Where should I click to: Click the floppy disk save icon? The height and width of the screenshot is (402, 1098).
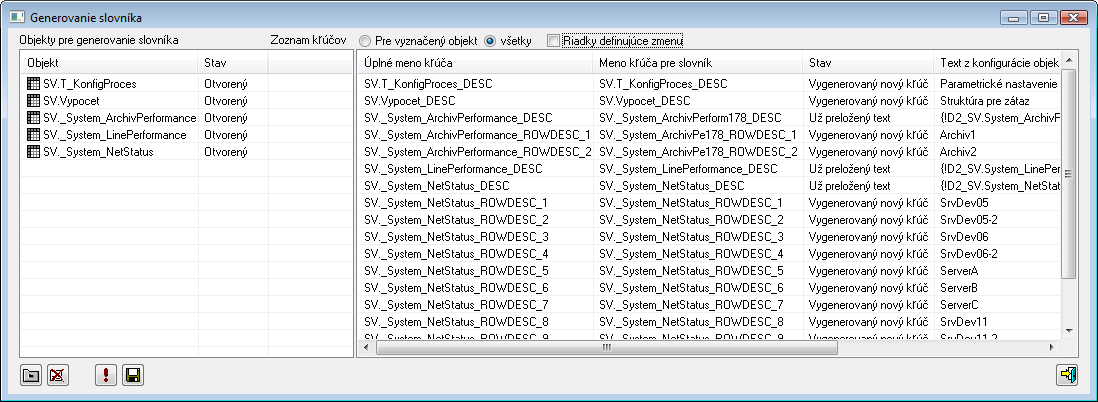pos(131,375)
